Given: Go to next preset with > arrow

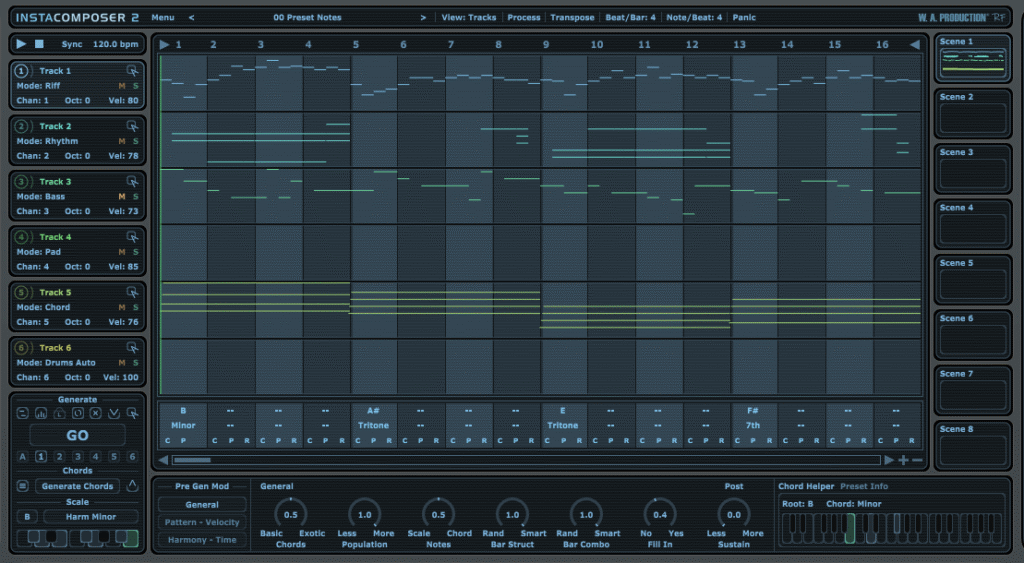Looking at the screenshot, I should [x=423, y=18].
